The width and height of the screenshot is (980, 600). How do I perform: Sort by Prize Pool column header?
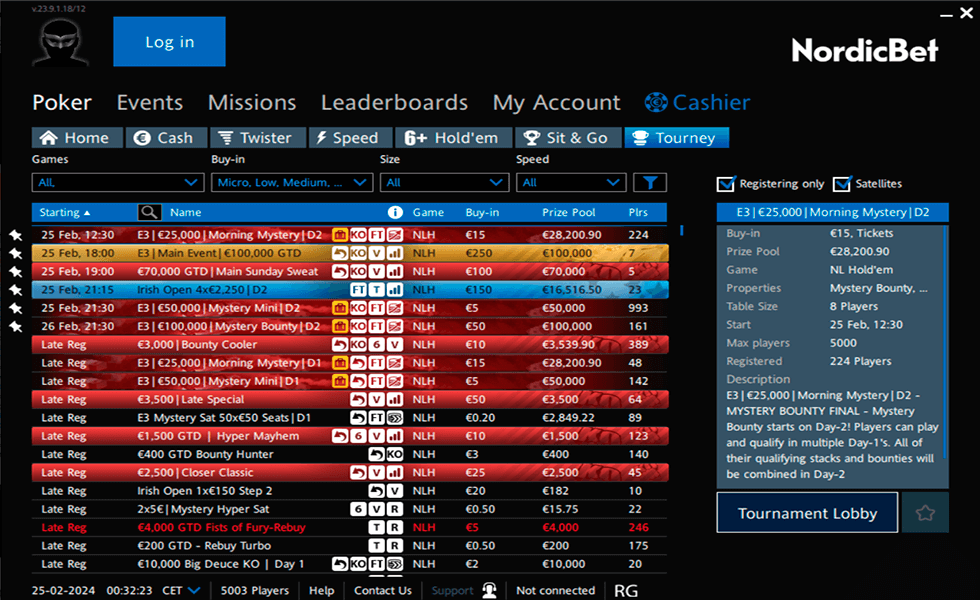point(568,212)
